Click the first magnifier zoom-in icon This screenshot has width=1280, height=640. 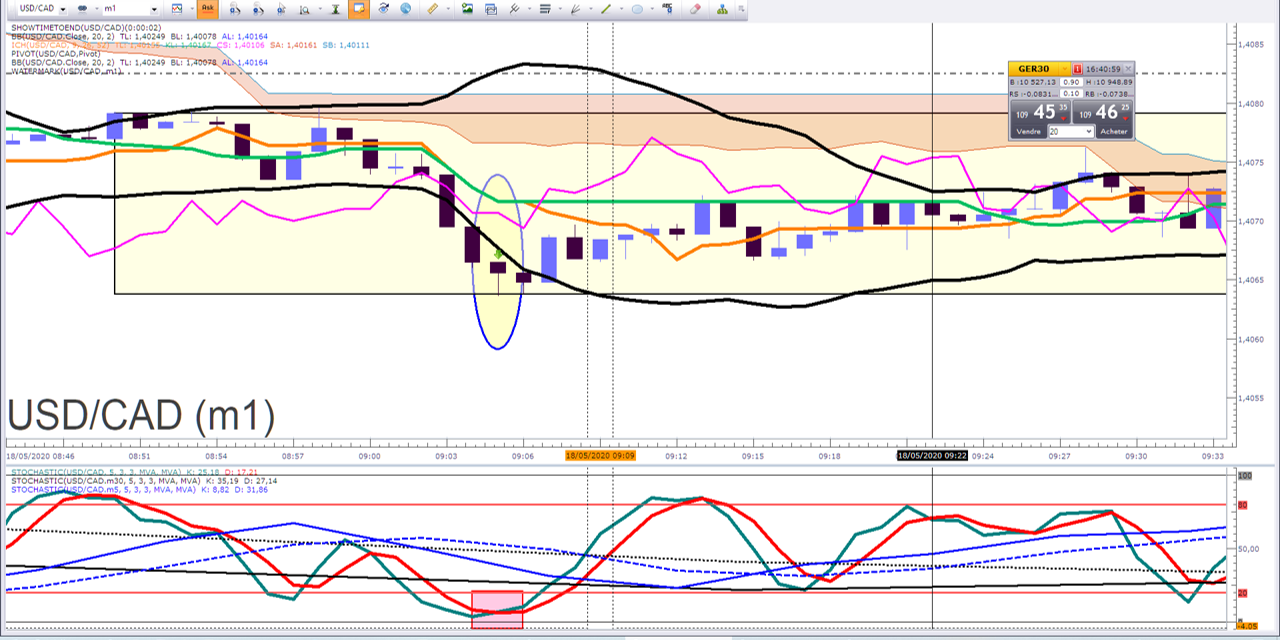point(235,9)
